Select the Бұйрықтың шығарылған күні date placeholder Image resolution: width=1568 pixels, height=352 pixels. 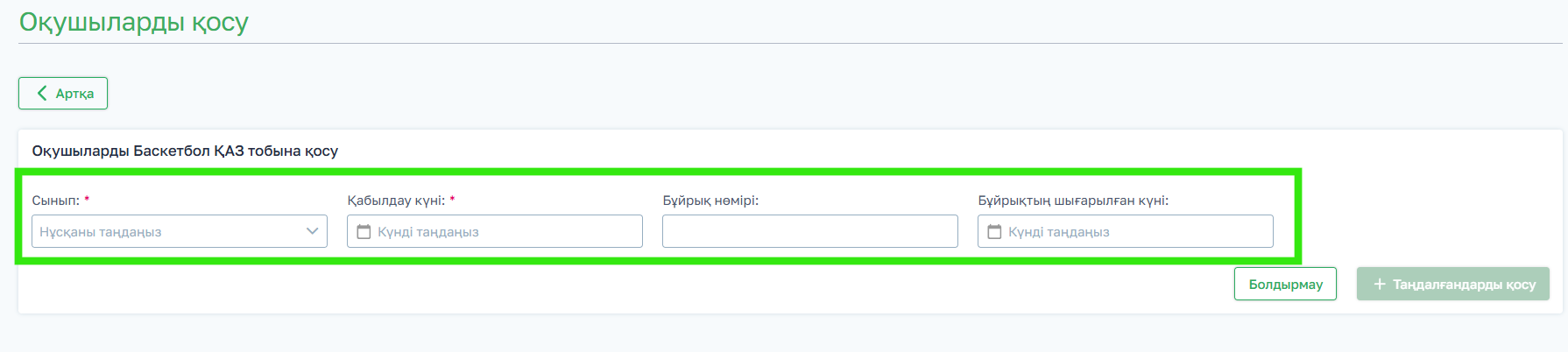click(1059, 232)
